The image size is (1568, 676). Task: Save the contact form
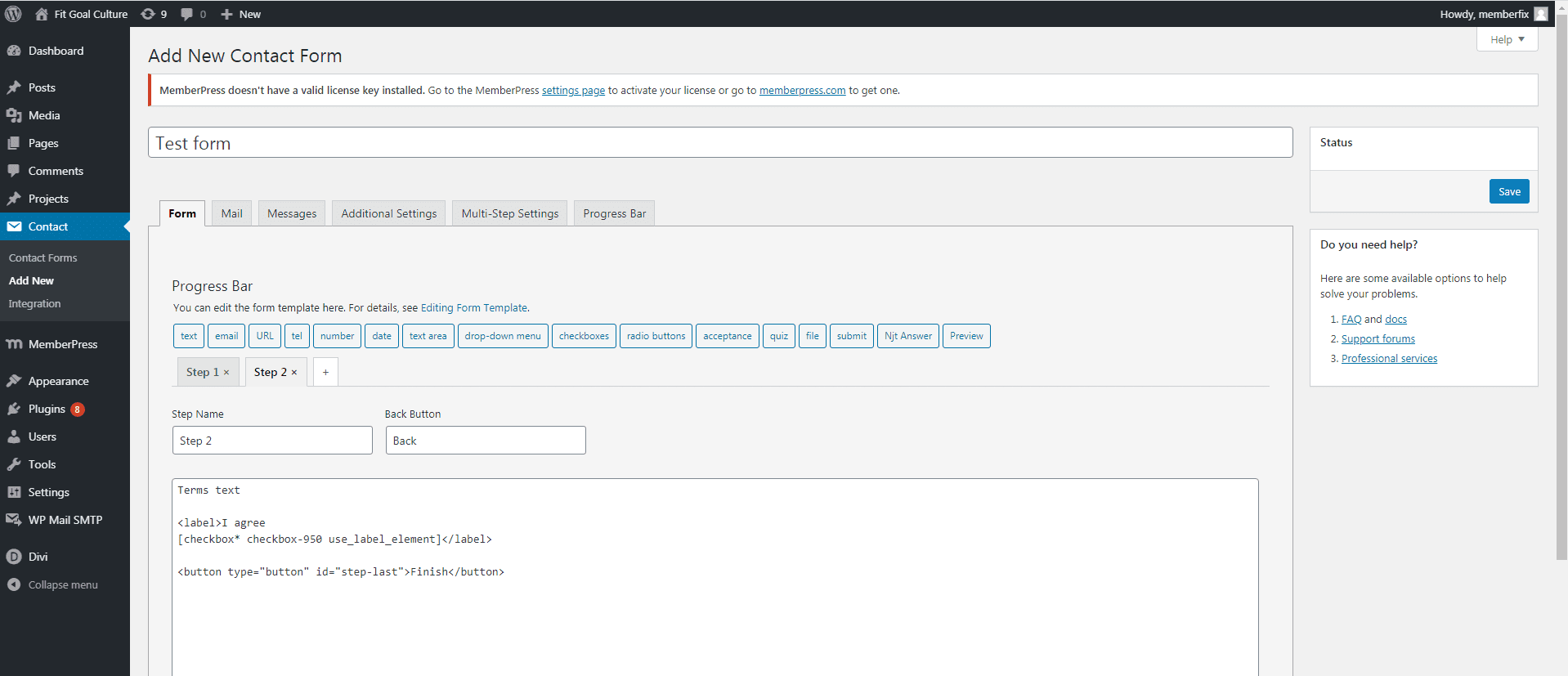tap(1509, 191)
